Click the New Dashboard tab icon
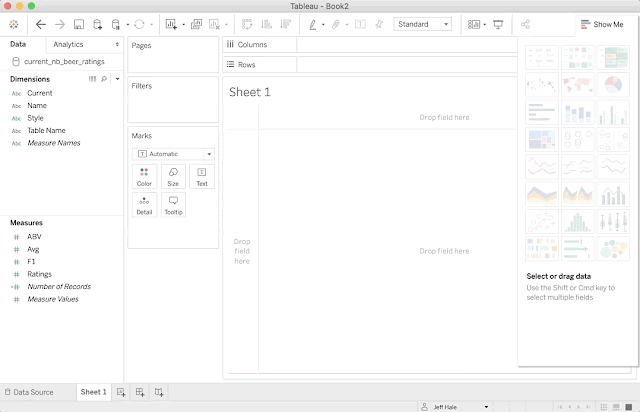Viewport: 640px width, 412px height. click(x=140, y=392)
